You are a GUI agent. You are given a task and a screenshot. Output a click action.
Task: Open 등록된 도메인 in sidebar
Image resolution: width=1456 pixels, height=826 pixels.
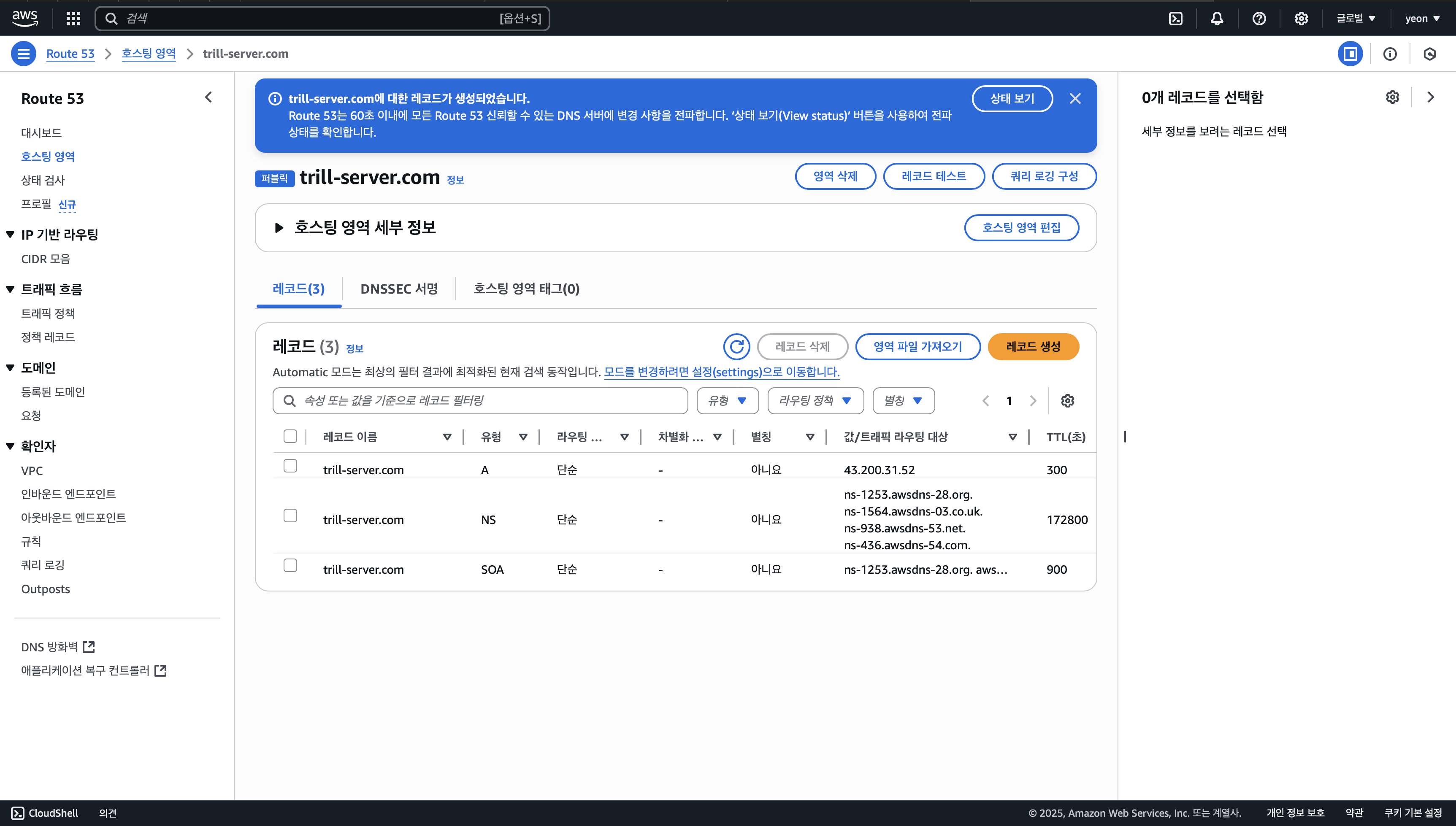click(53, 392)
